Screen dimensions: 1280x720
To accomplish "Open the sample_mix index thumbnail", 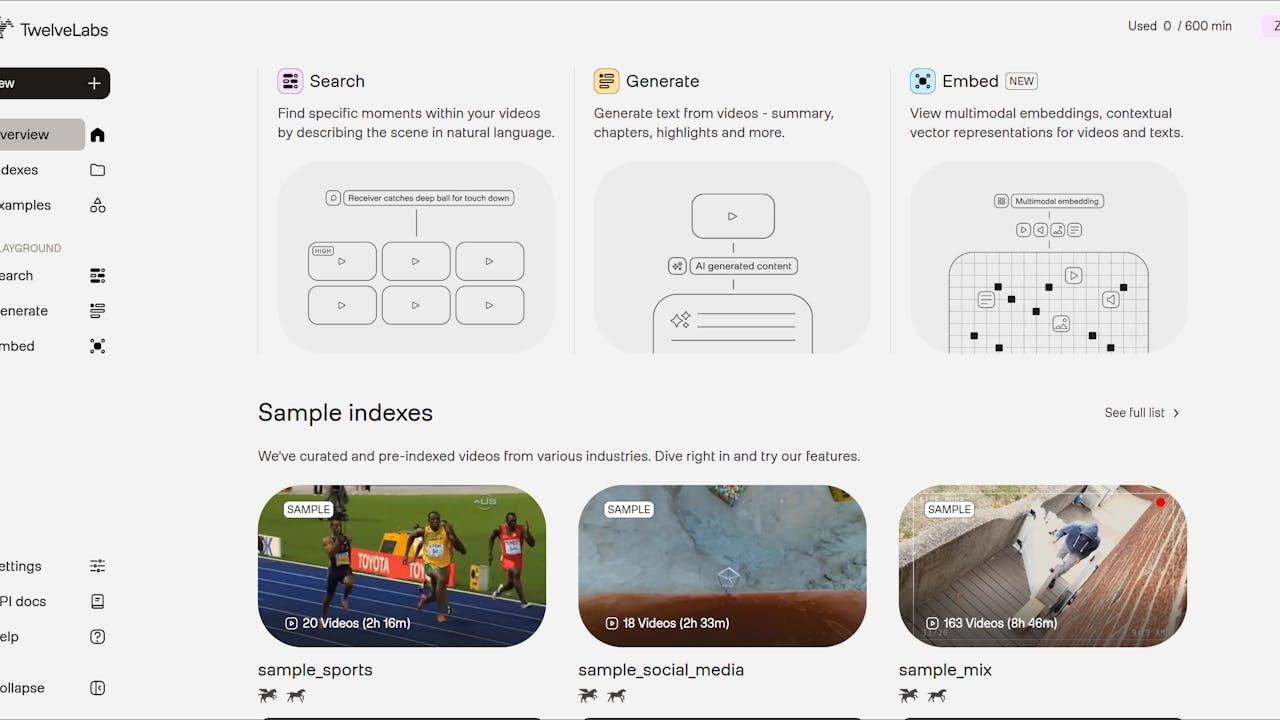I will (x=1043, y=566).
